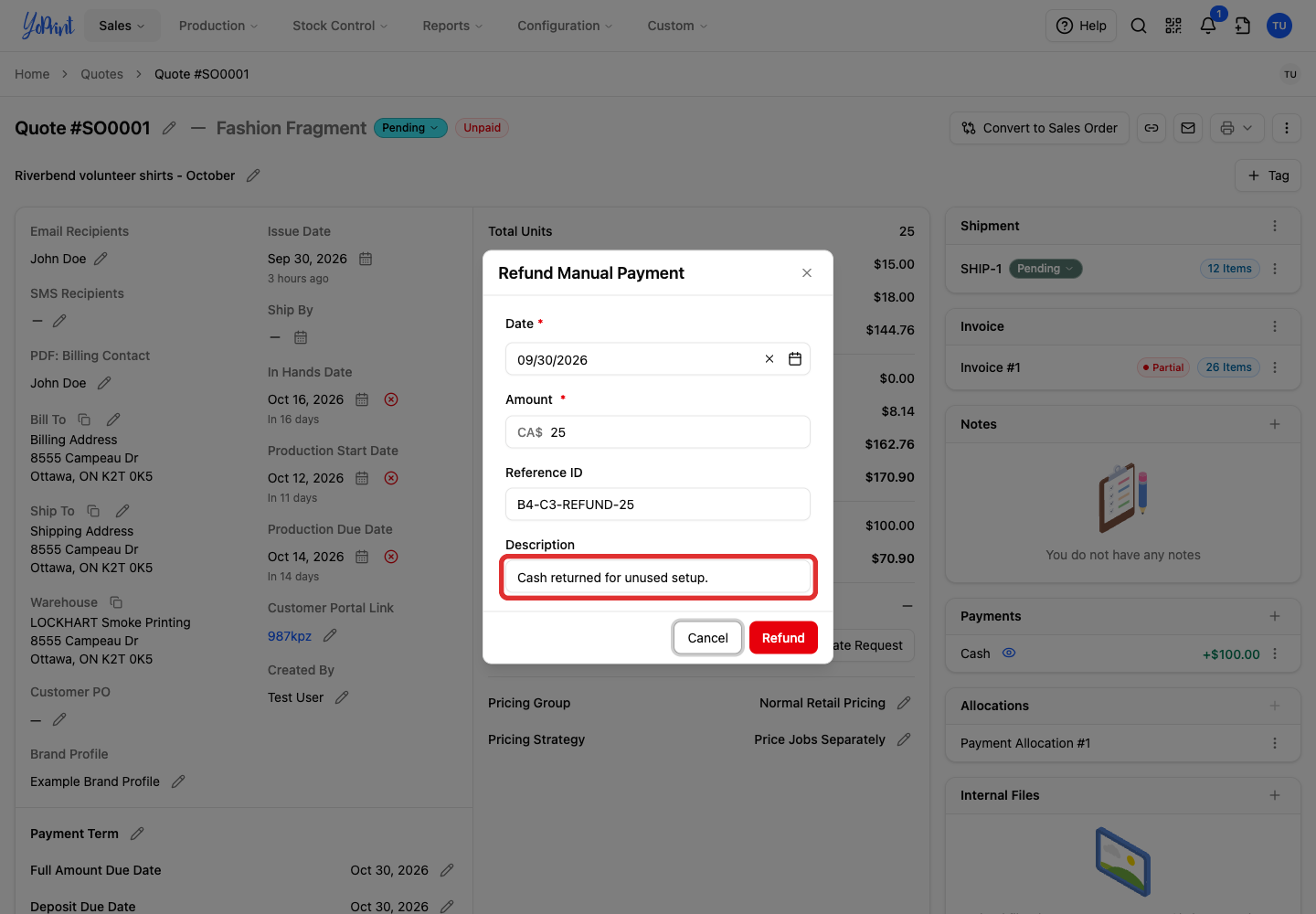The width and height of the screenshot is (1316, 914).
Task: Open the calendar for Production Start Date
Action: 362,478
